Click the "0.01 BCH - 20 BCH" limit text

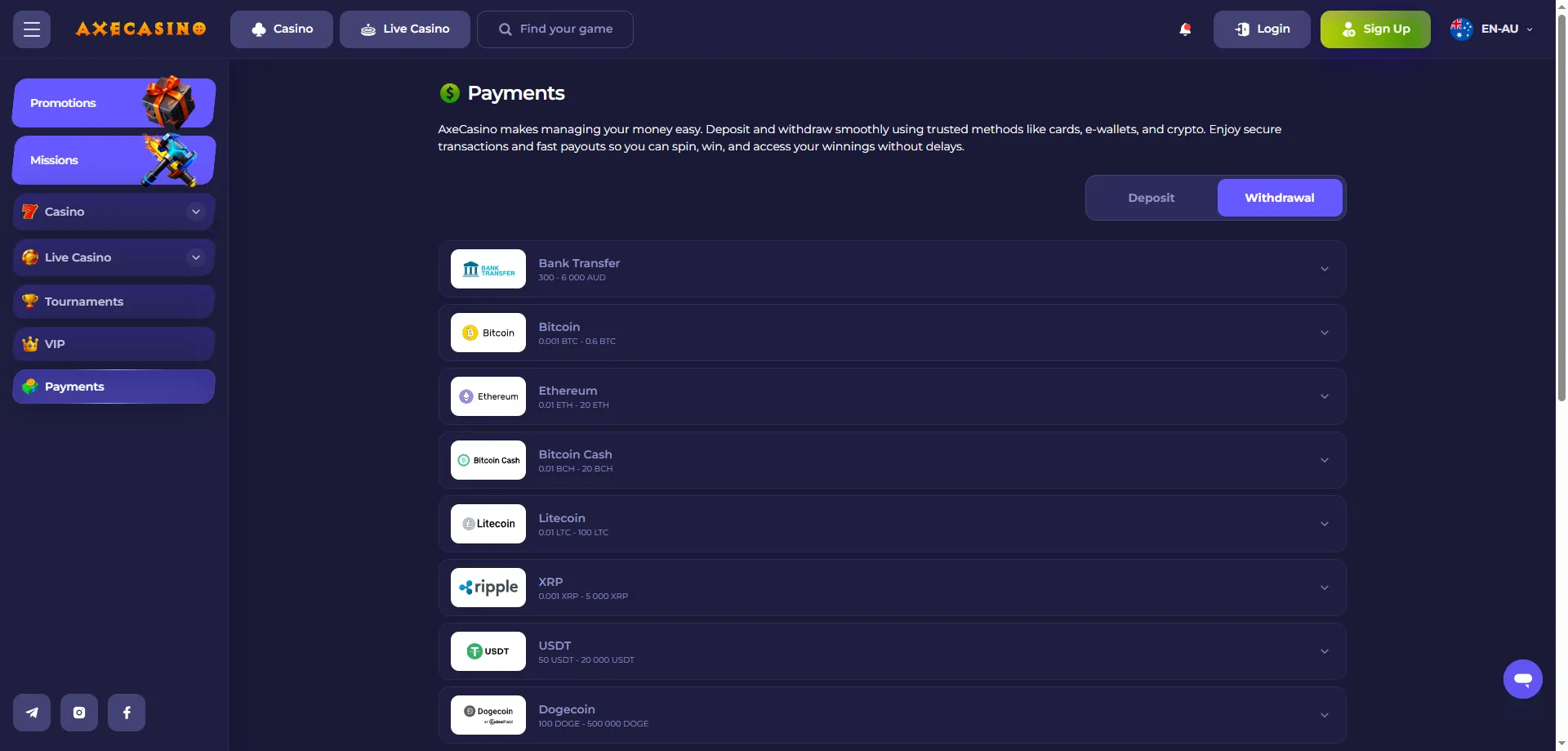(x=575, y=469)
